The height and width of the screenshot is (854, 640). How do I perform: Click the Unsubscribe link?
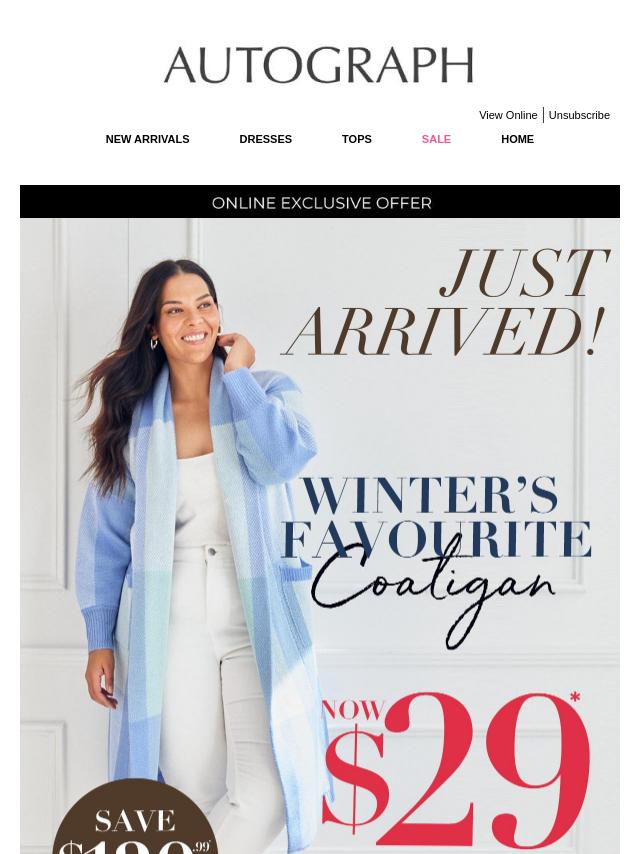click(579, 115)
